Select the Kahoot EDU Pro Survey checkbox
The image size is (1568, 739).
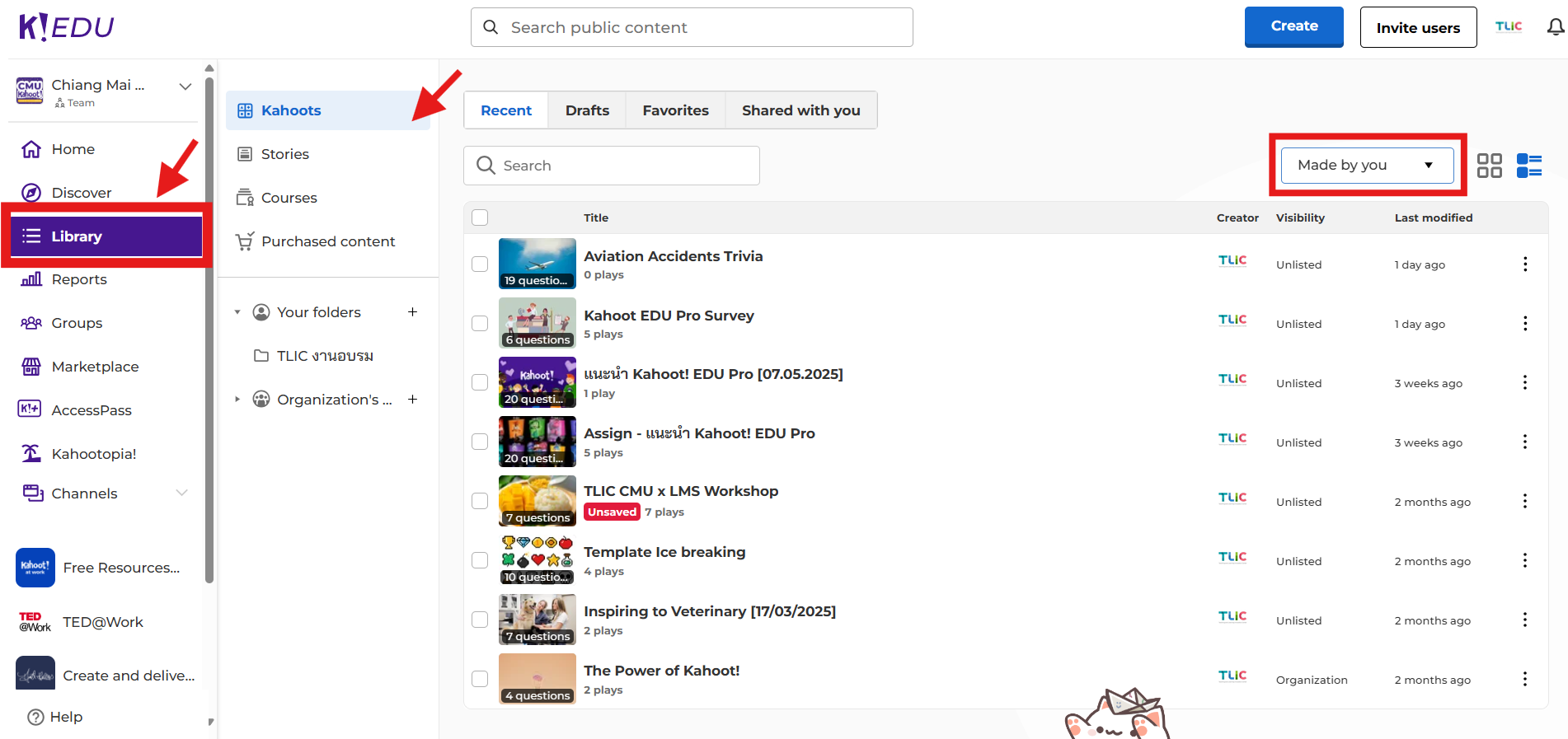tap(480, 324)
